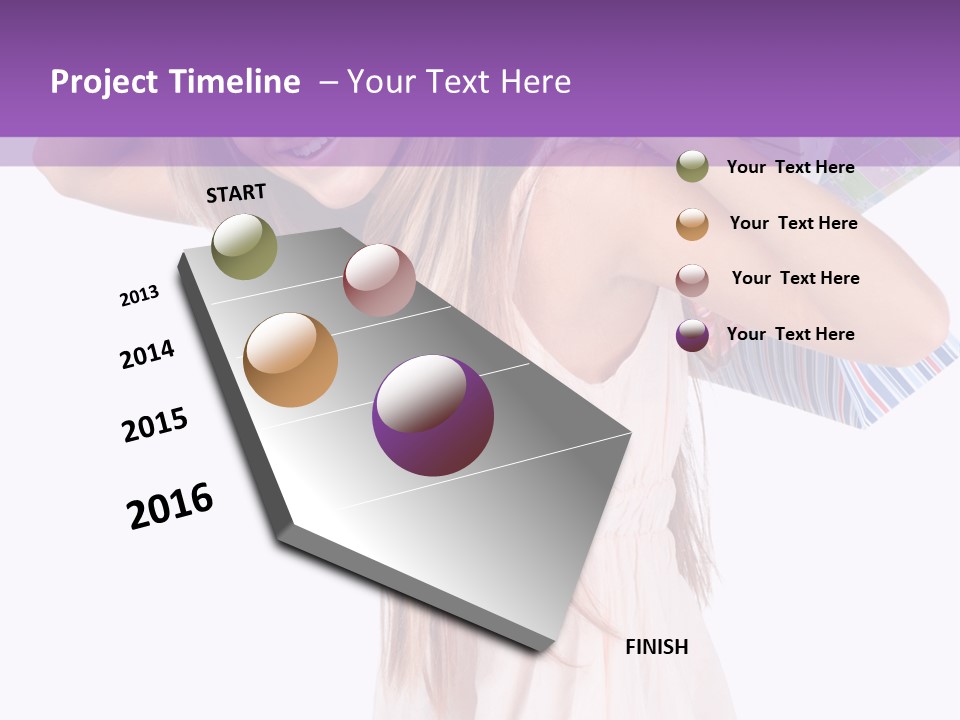Screen dimensions: 960x720
Task: Click the large purple sphere near 2016
Action: pyautogui.click(x=435, y=415)
